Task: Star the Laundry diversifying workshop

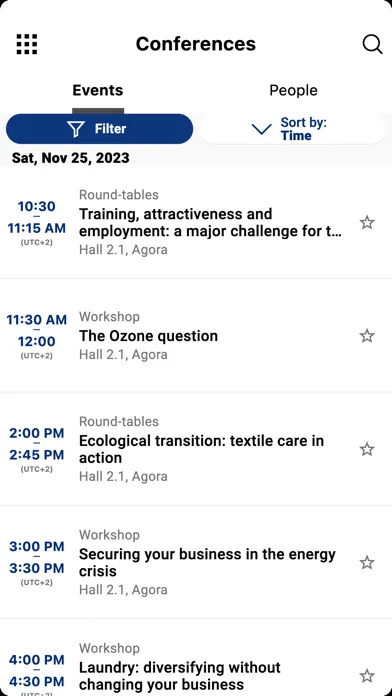Action: point(367,676)
